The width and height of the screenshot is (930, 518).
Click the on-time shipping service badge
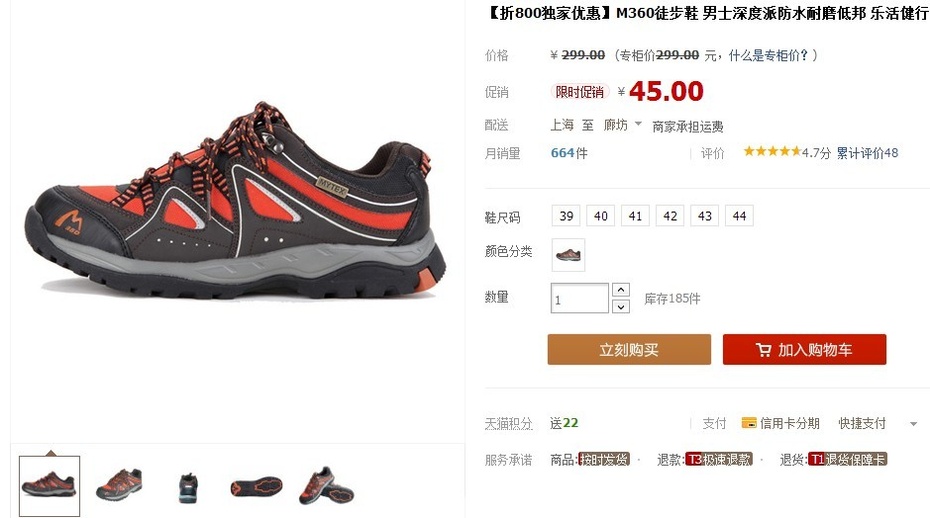click(604, 459)
